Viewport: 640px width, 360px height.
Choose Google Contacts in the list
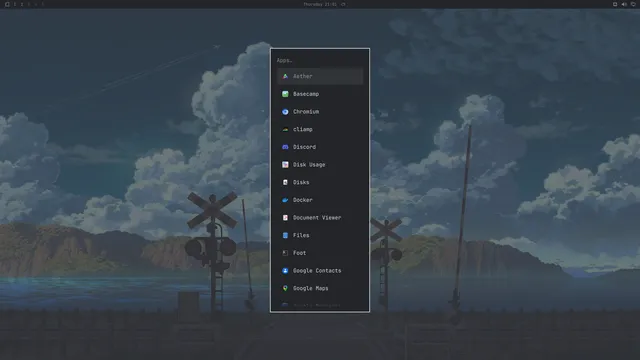click(x=320, y=271)
